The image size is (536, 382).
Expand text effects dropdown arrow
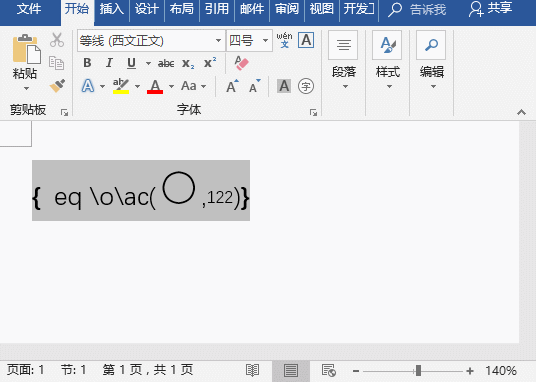[102, 86]
